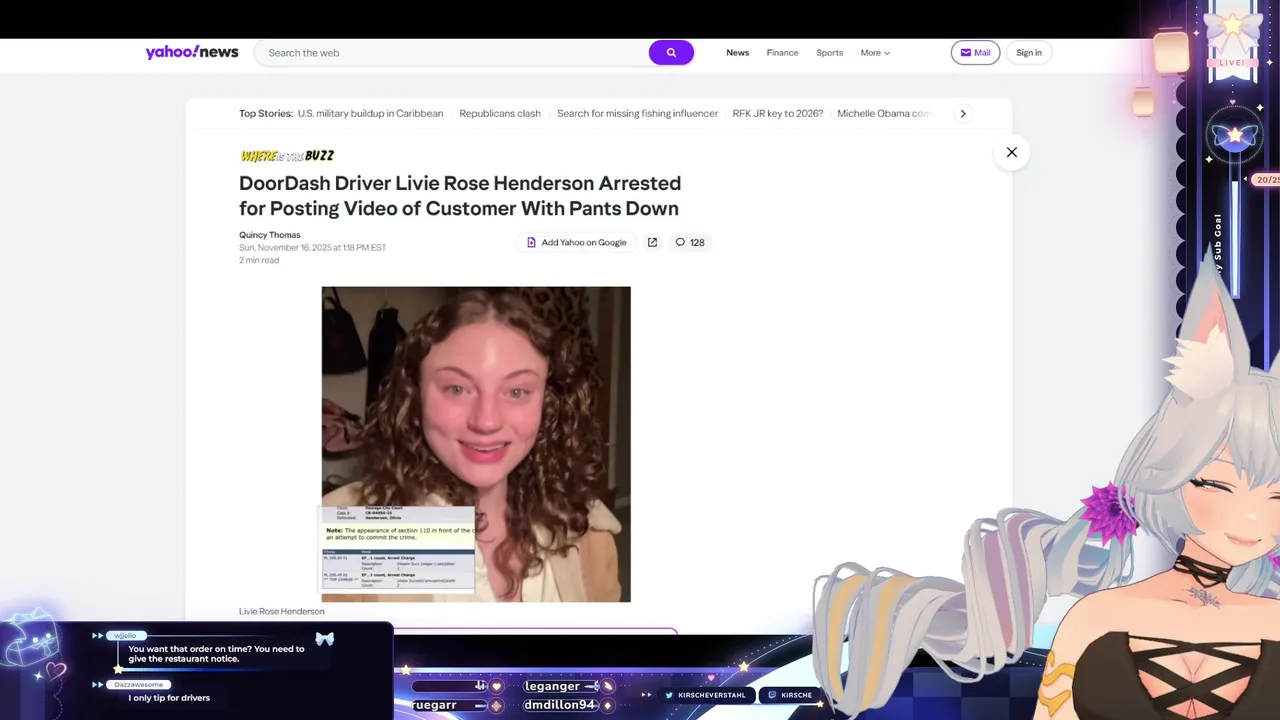Open Yahoo Mail button
This screenshot has width=1280, height=720.
pyautogui.click(x=975, y=53)
